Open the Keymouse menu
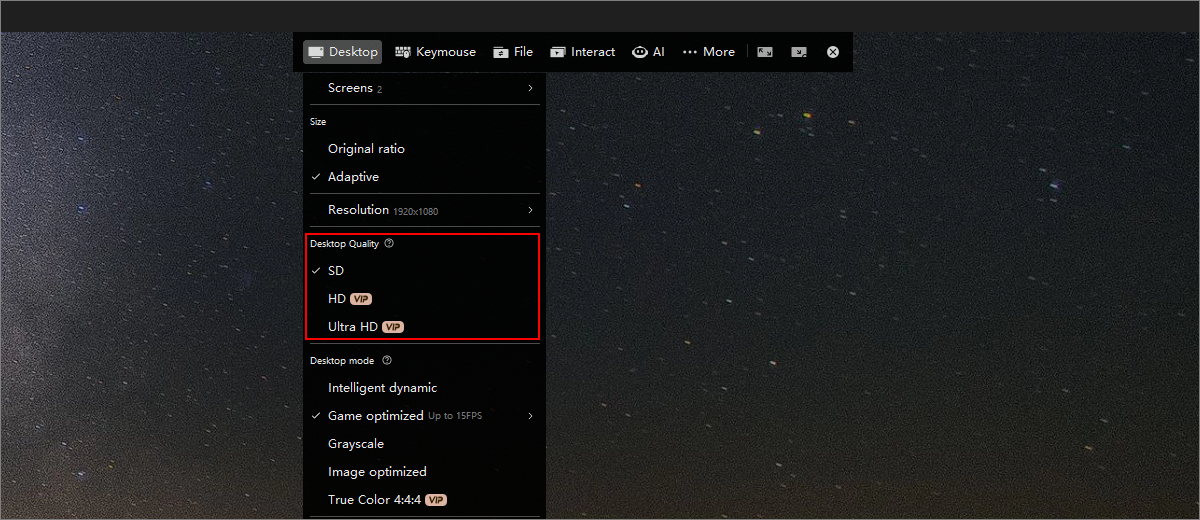The height and width of the screenshot is (520, 1200). (x=435, y=52)
